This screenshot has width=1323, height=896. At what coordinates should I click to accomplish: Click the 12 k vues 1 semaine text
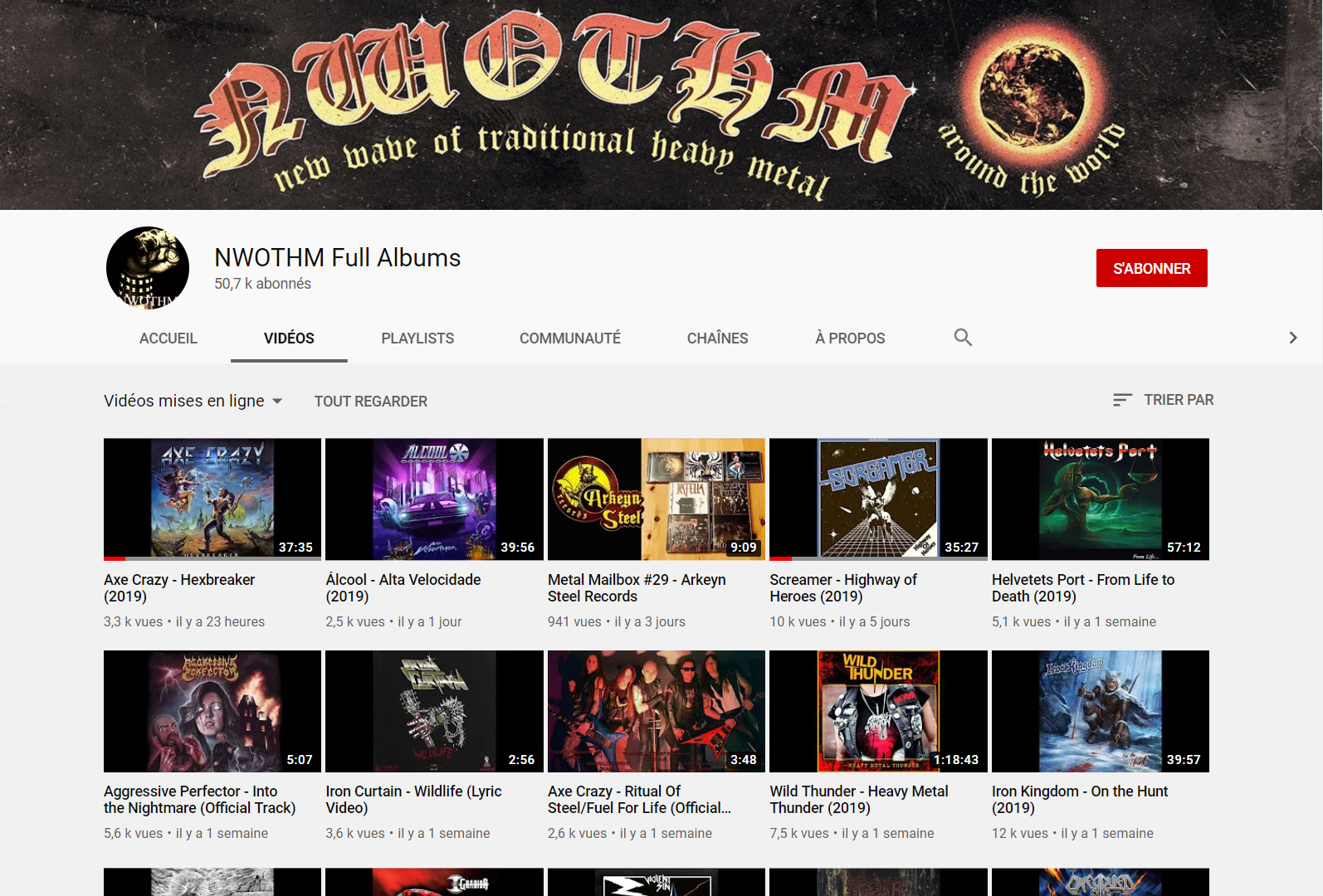point(1072,834)
